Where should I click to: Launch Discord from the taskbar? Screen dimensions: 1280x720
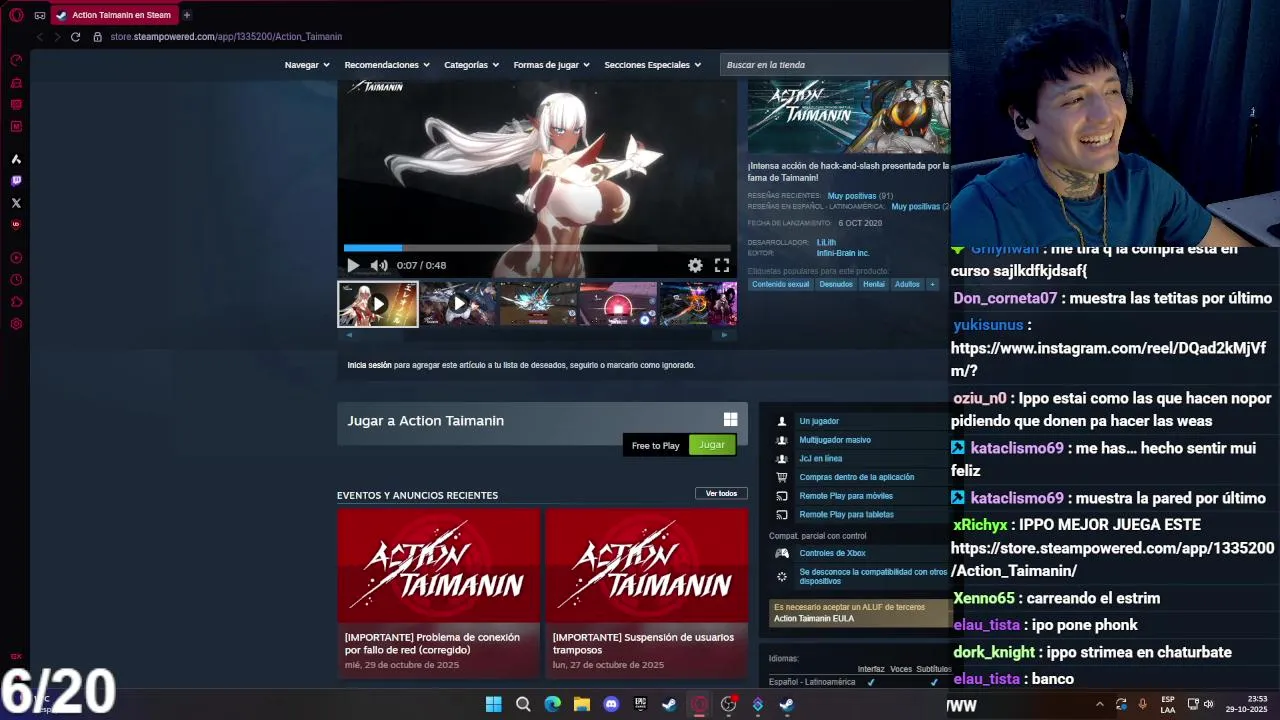(611, 704)
